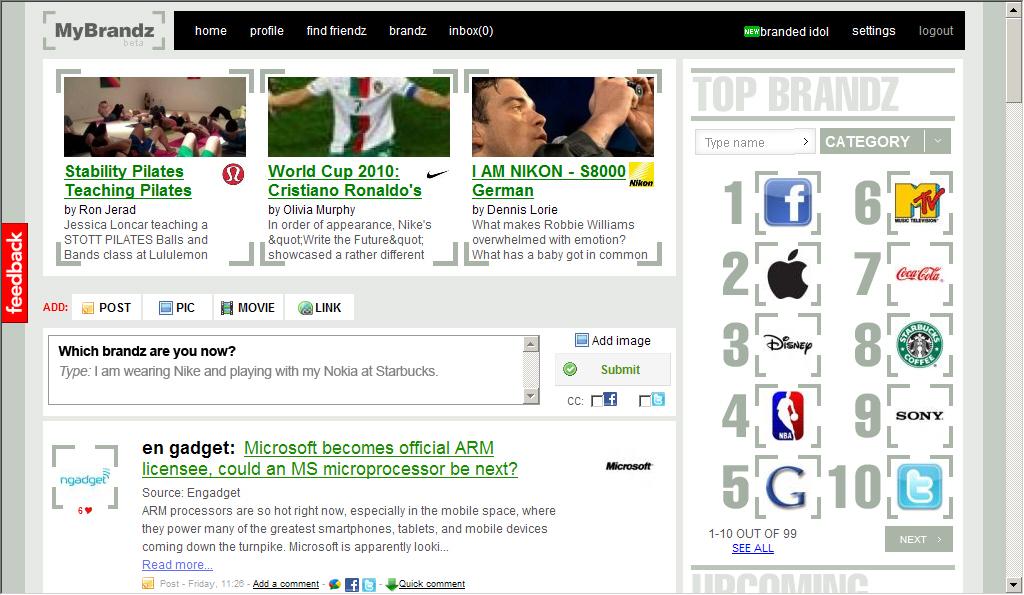Click the Microsoft logo on the Engadget post
This screenshot has width=1024, height=595.
[x=628, y=466]
